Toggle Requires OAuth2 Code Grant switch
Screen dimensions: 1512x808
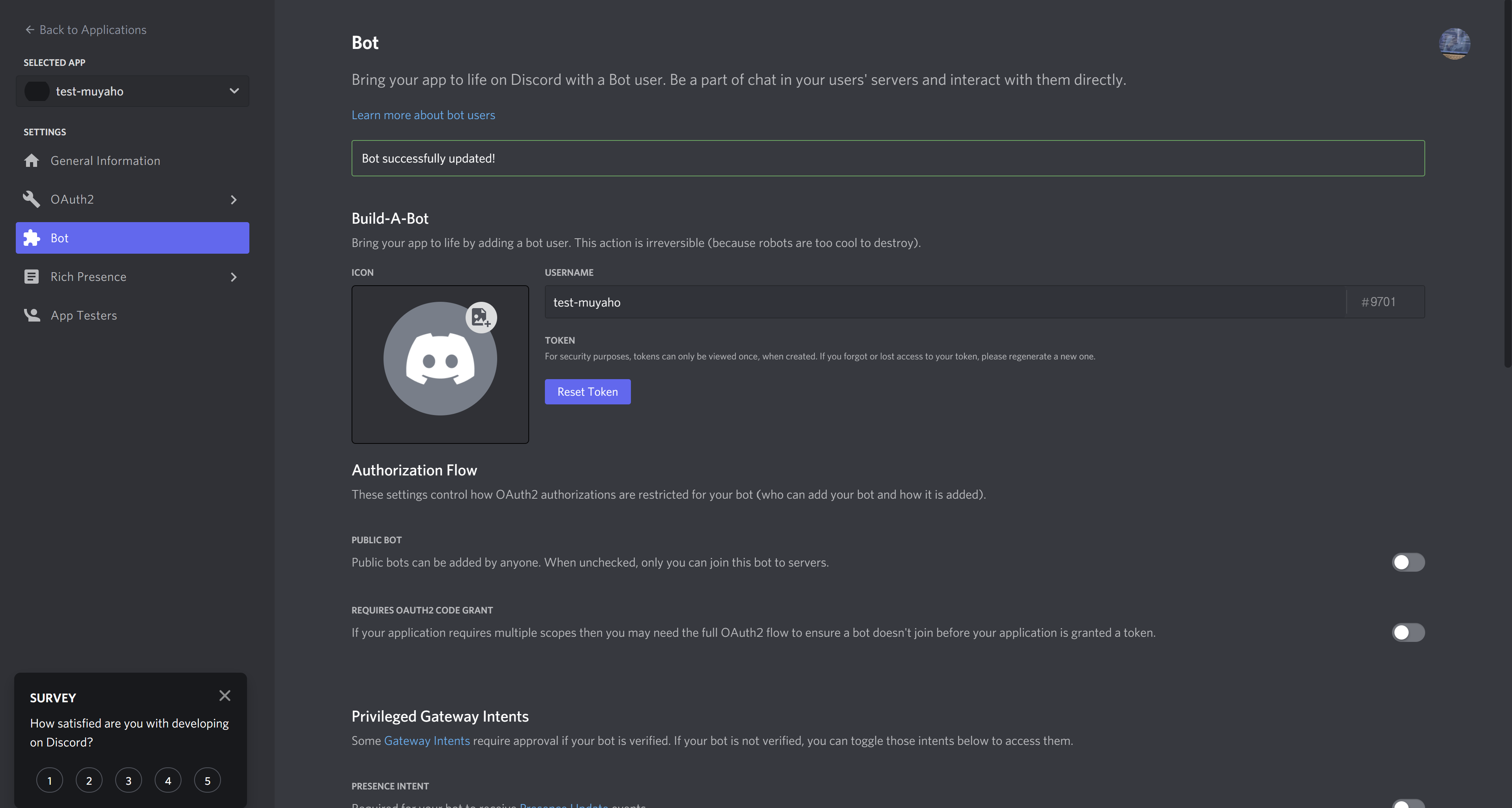click(1408, 632)
